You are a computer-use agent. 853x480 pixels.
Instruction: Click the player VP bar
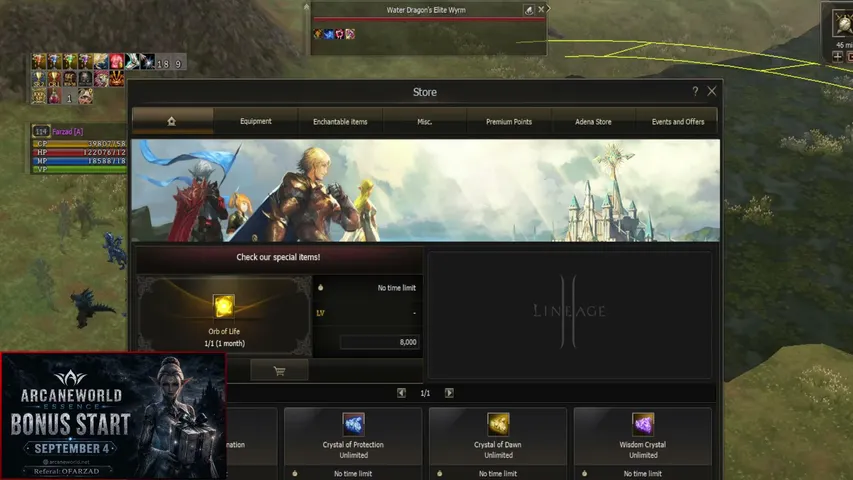click(79, 169)
